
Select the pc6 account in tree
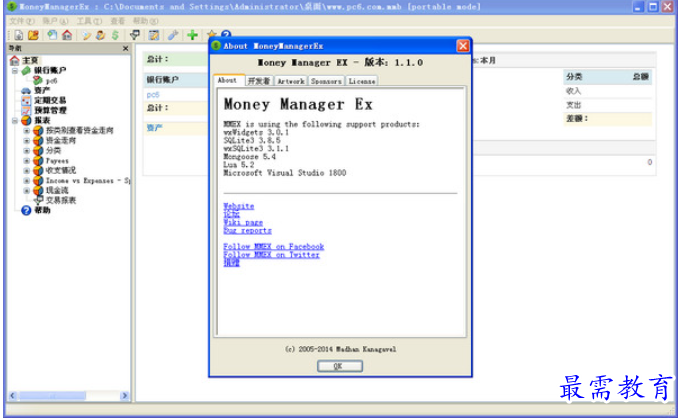51,81
